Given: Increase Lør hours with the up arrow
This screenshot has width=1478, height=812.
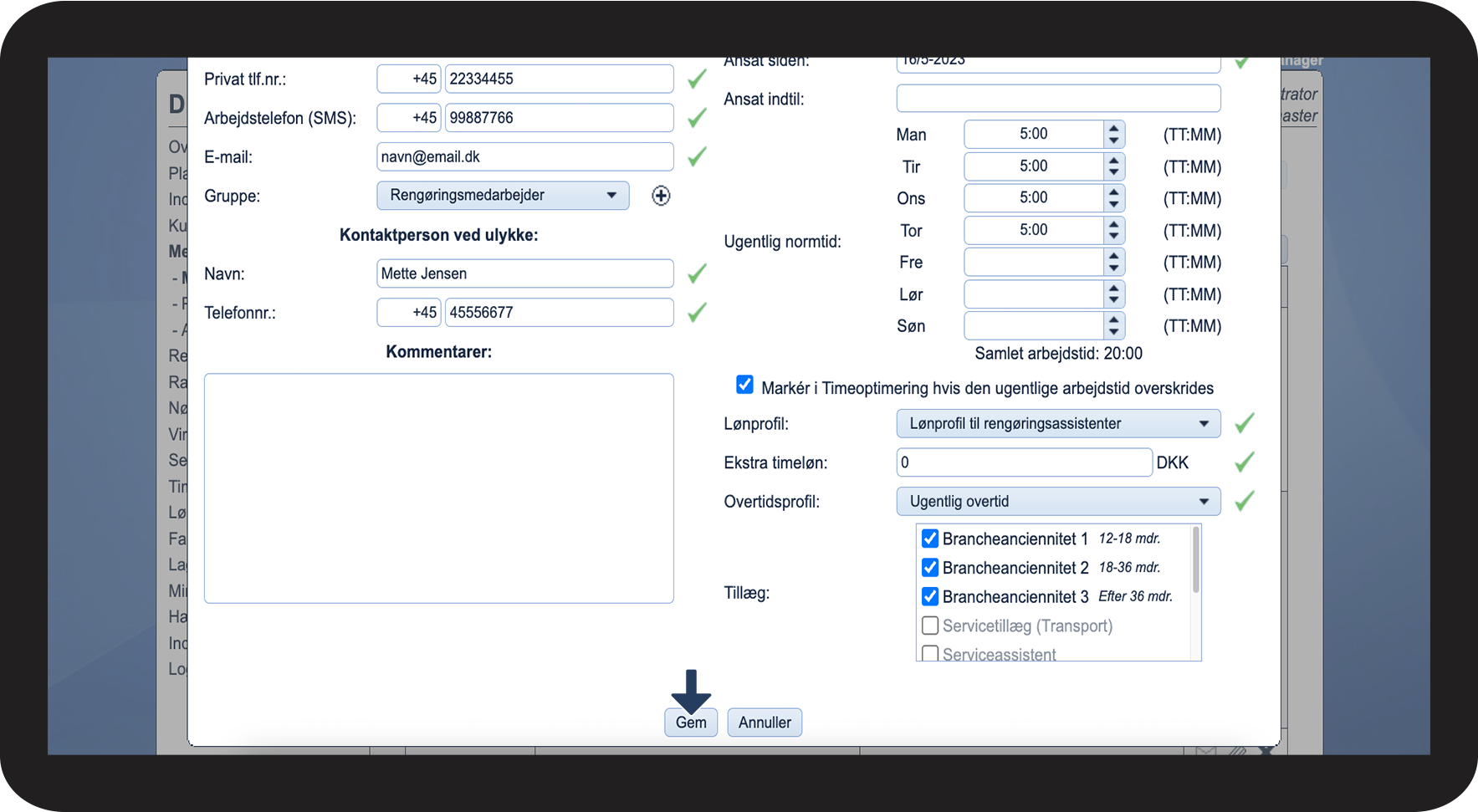Looking at the screenshot, I should (x=1113, y=289).
